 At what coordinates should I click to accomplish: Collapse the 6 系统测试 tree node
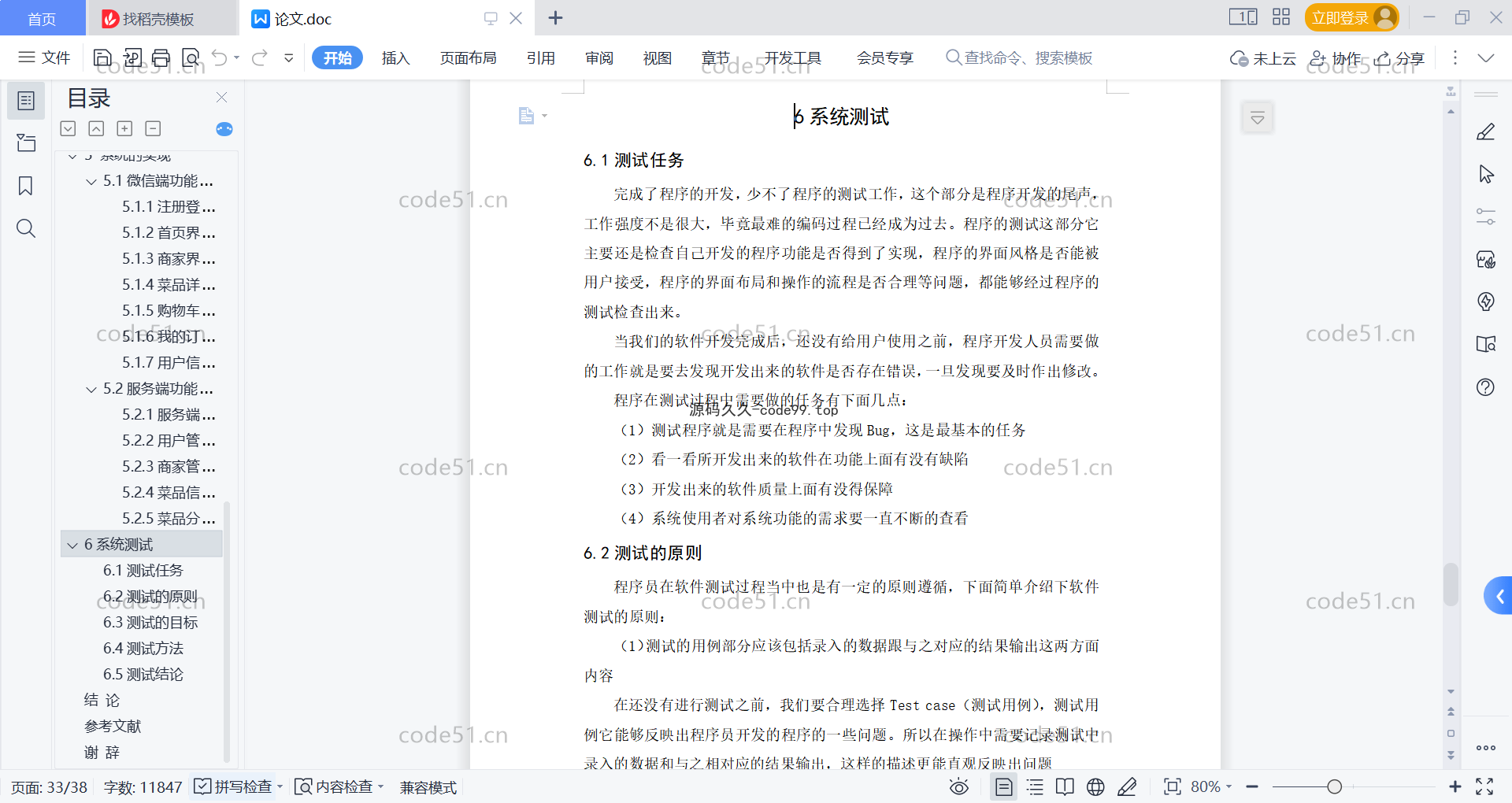coord(72,545)
